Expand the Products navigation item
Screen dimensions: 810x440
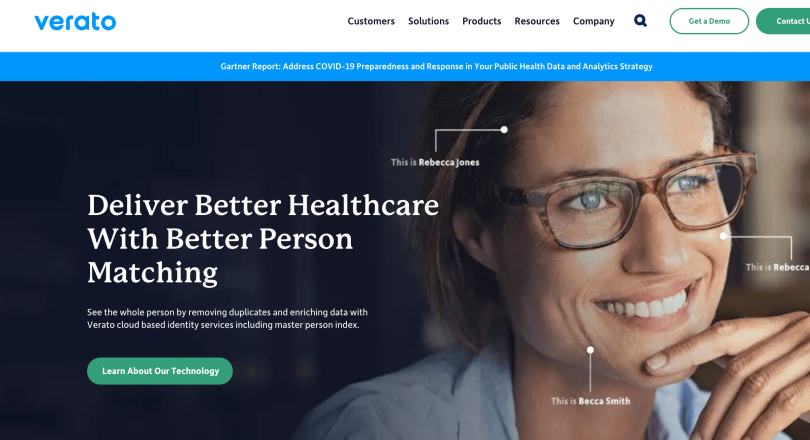[481, 21]
